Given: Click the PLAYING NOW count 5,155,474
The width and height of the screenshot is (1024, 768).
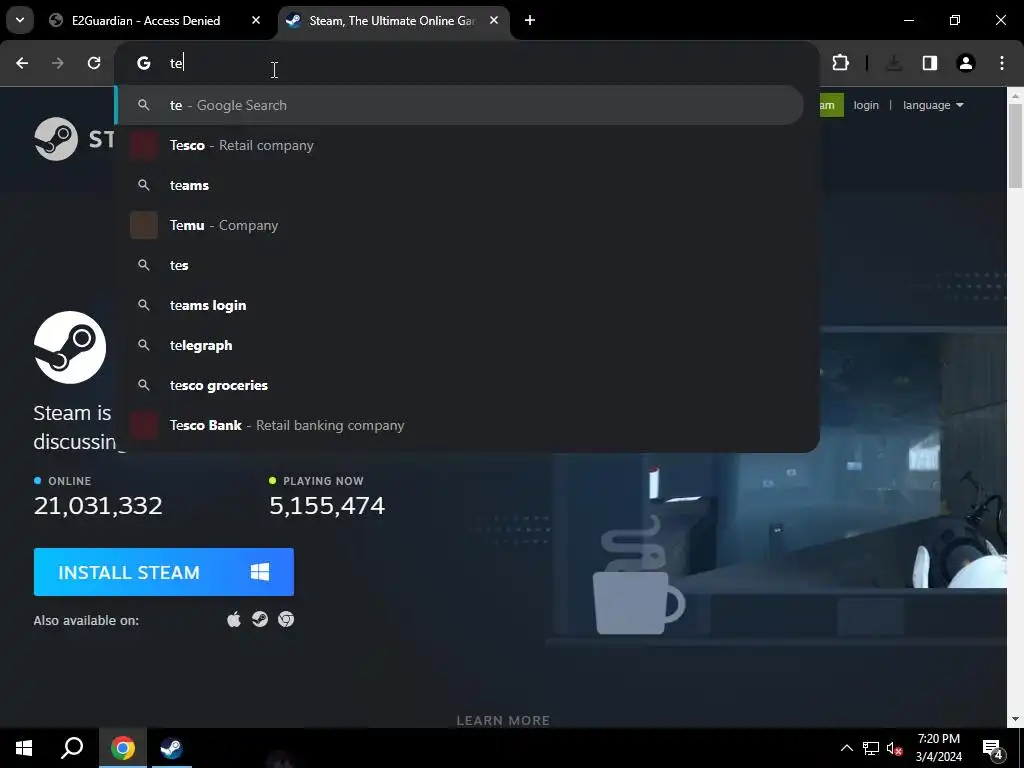Looking at the screenshot, I should click(327, 505).
